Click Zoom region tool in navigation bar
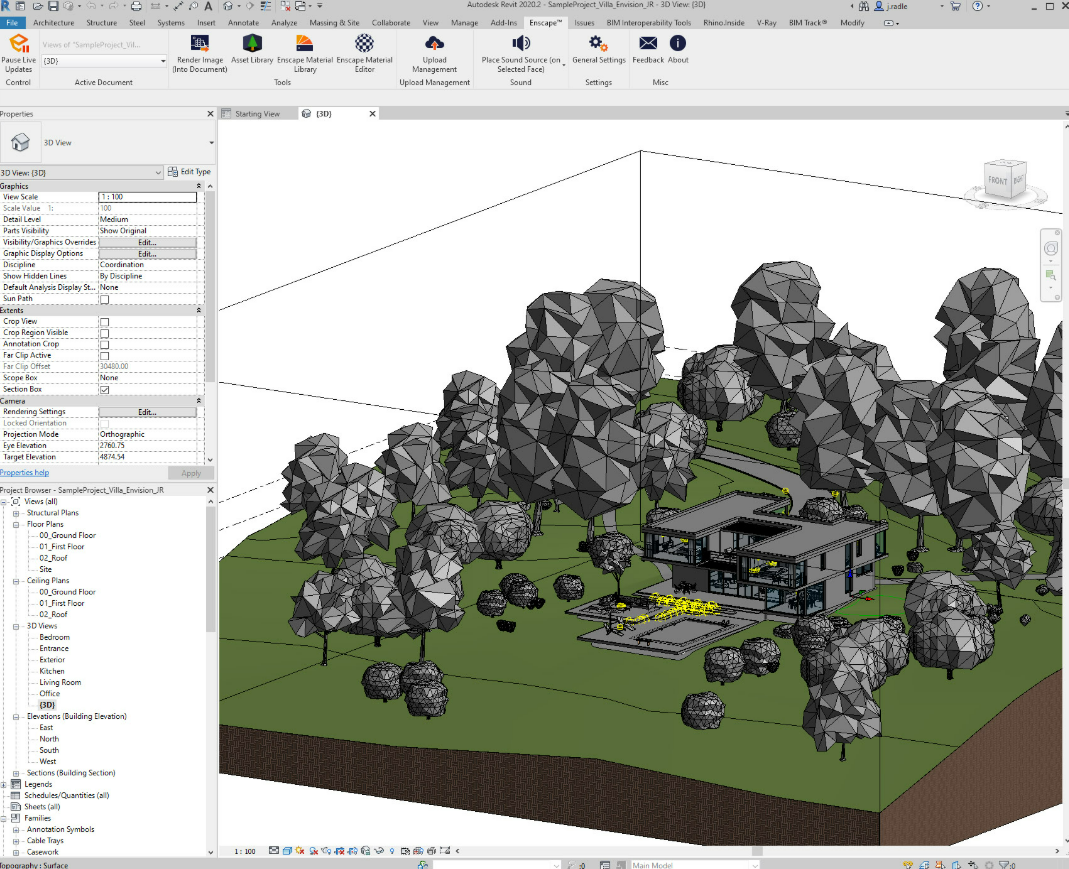This screenshot has width=1069, height=869. coord(1051,275)
